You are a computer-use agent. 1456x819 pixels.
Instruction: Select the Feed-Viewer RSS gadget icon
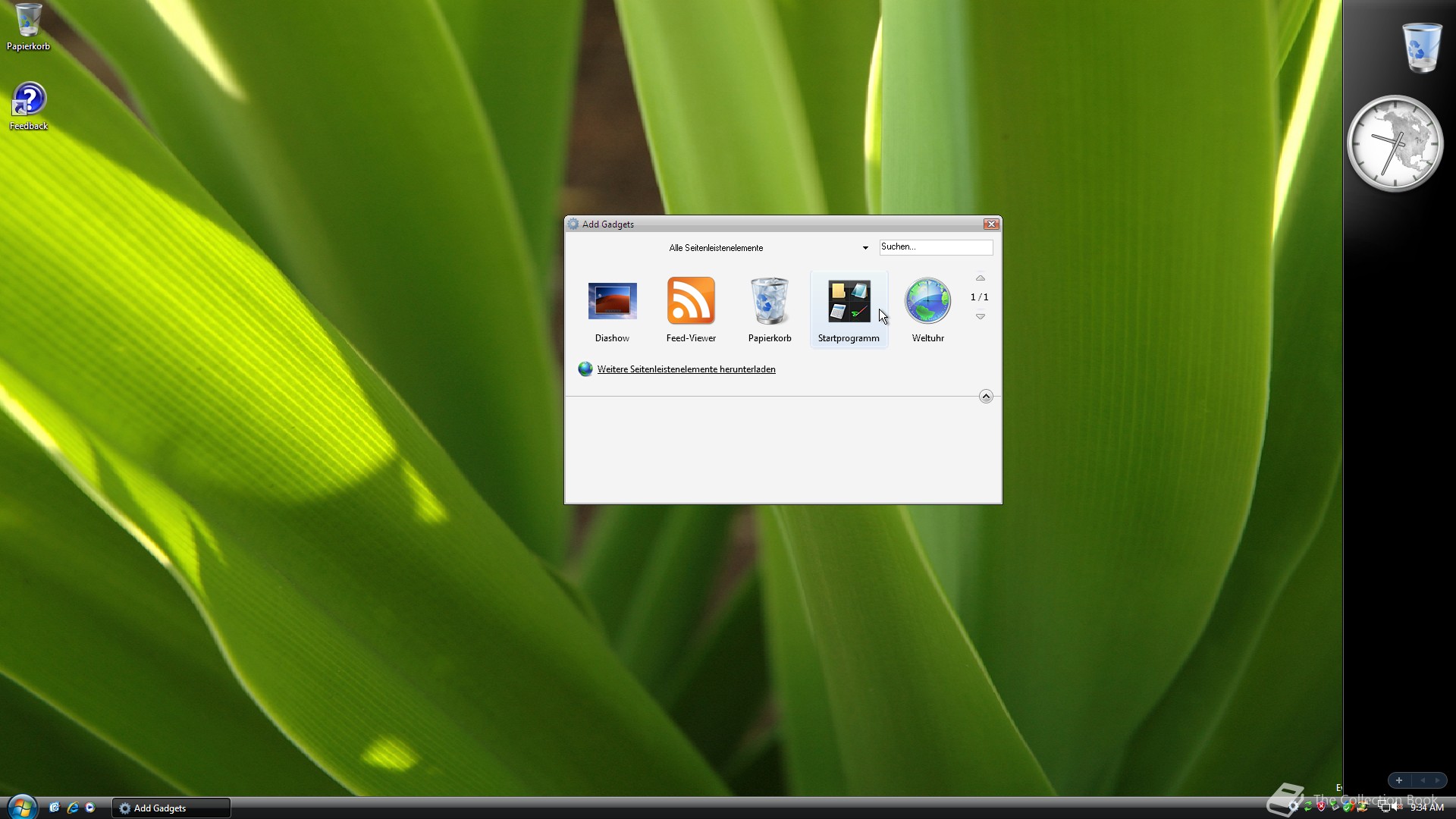pyautogui.click(x=691, y=301)
